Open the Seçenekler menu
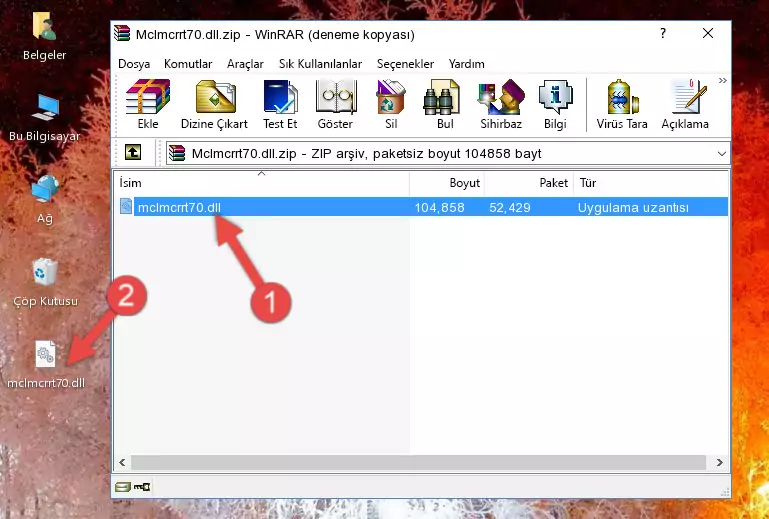 tap(405, 64)
